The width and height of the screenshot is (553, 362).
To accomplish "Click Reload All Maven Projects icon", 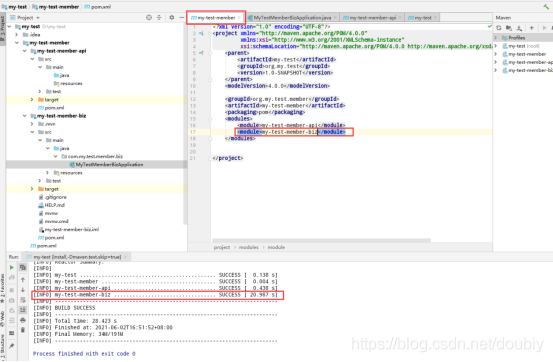I will point(498,28).
